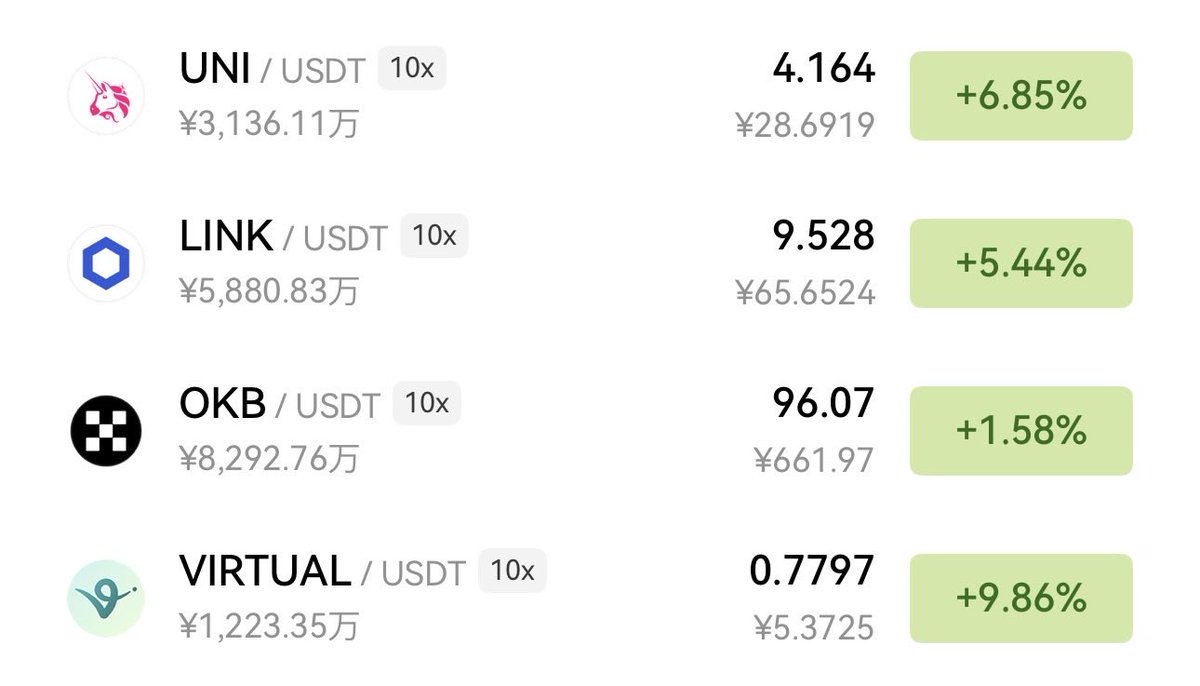Tap the OKB checkered coin icon
1200x686 pixels.
(106, 431)
